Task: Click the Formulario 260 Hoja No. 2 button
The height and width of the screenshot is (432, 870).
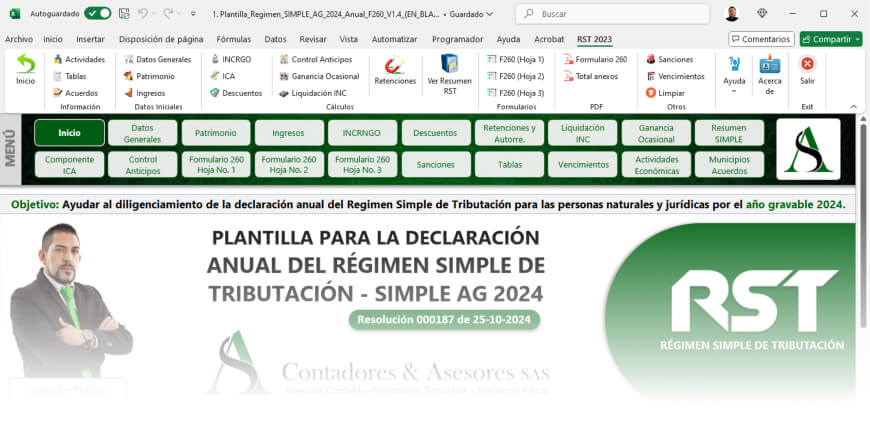Action: point(289,165)
